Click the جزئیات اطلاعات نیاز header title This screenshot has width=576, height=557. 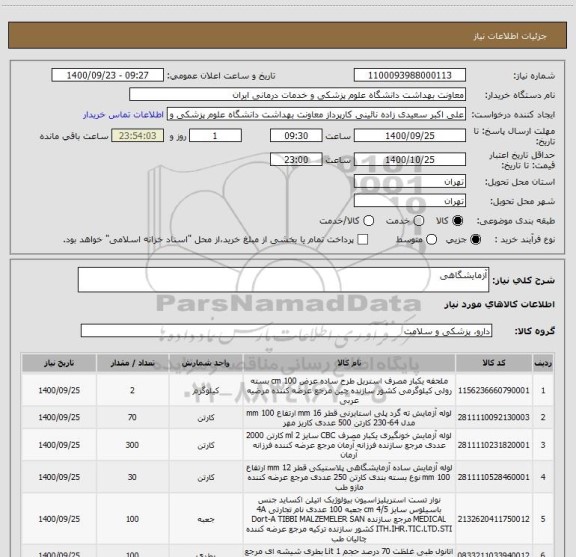point(510,36)
